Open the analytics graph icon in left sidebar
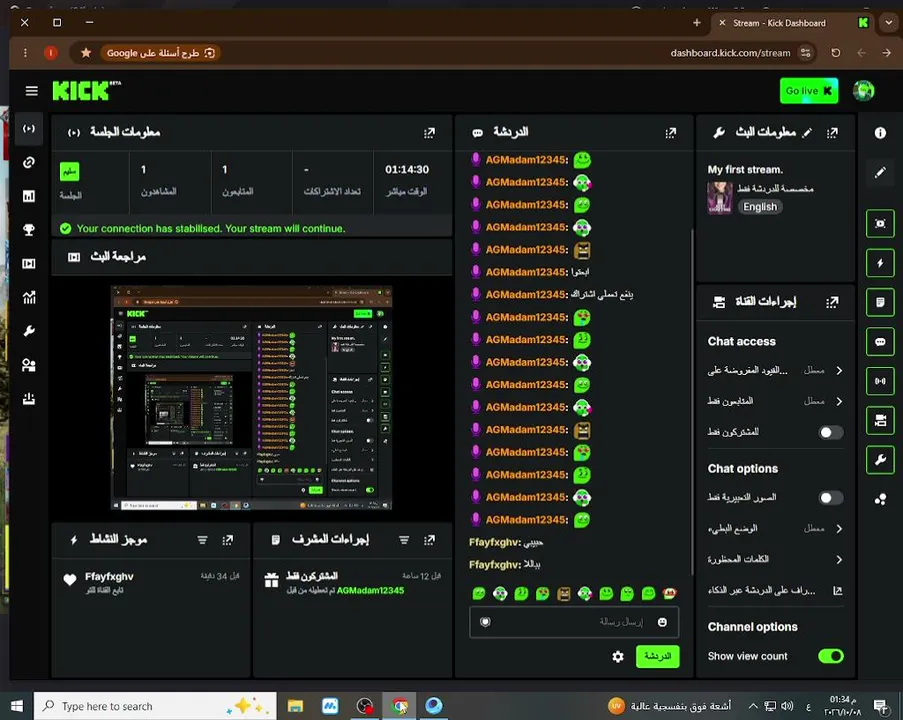Screen dimensions: 903x720 click(x=29, y=297)
